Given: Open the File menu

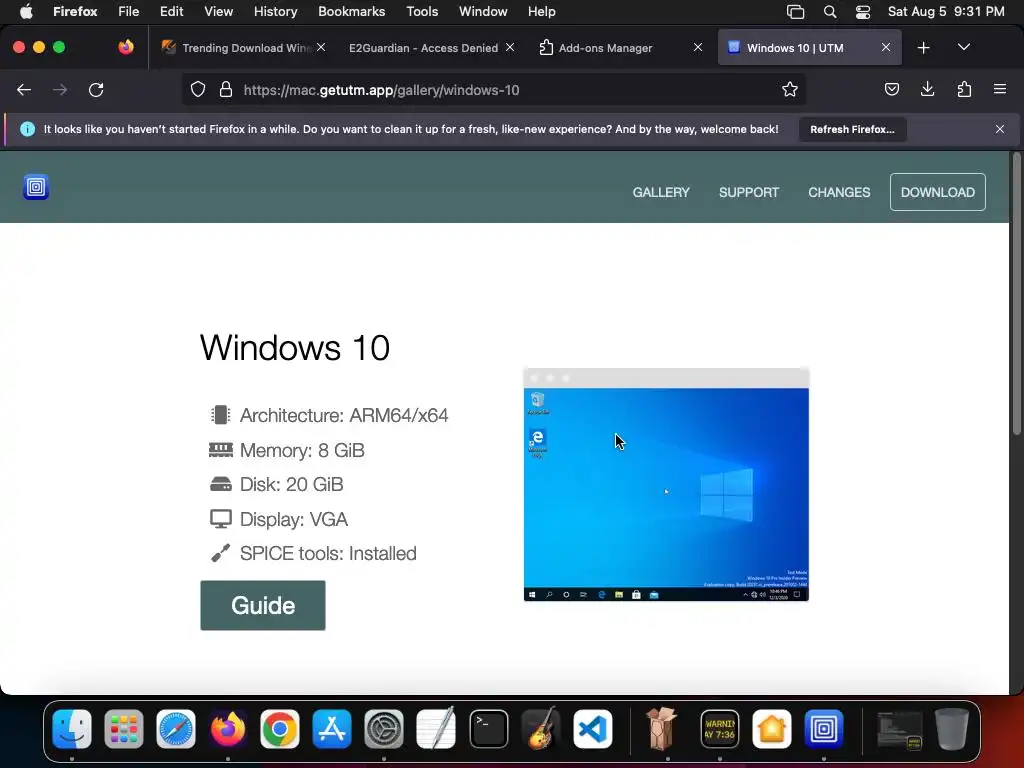Looking at the screenshot, I should [128, 12].
